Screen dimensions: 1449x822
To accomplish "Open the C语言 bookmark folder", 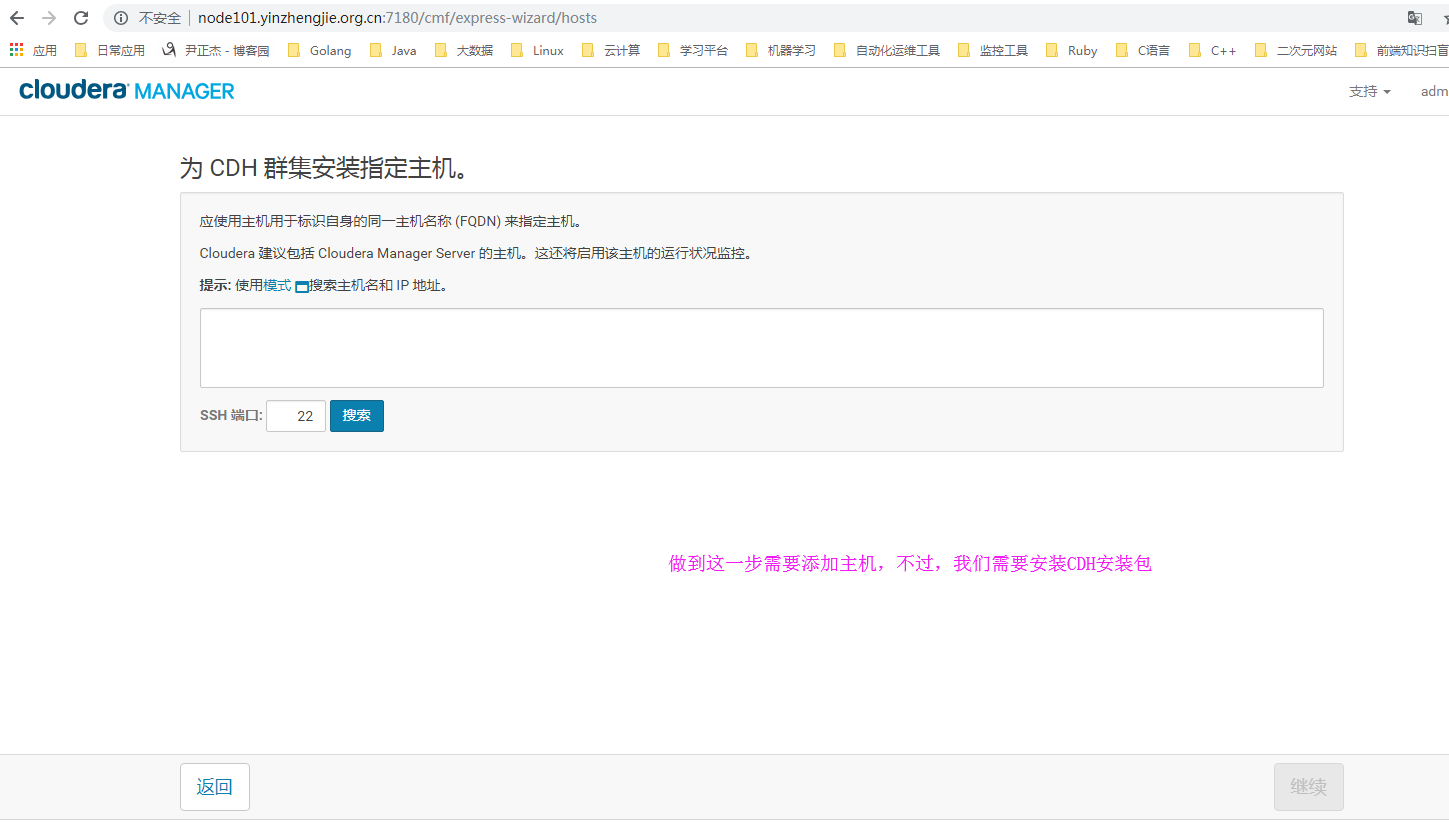I will pyautogui.click(x=1143, y=50).
